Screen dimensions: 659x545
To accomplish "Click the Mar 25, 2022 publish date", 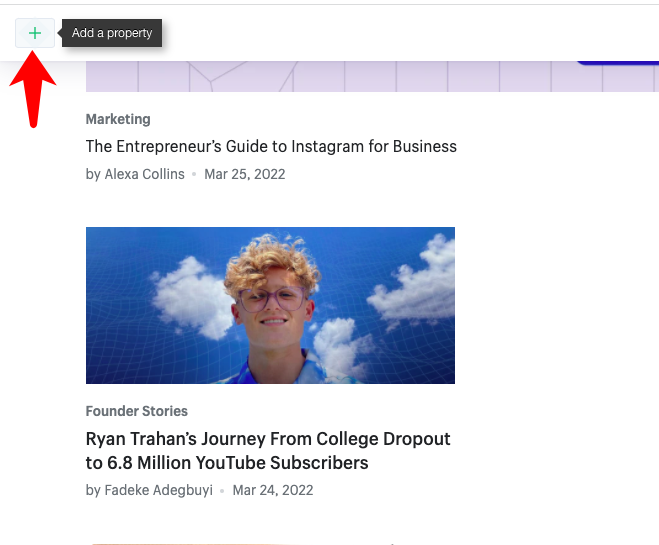I will click(245, 174).
